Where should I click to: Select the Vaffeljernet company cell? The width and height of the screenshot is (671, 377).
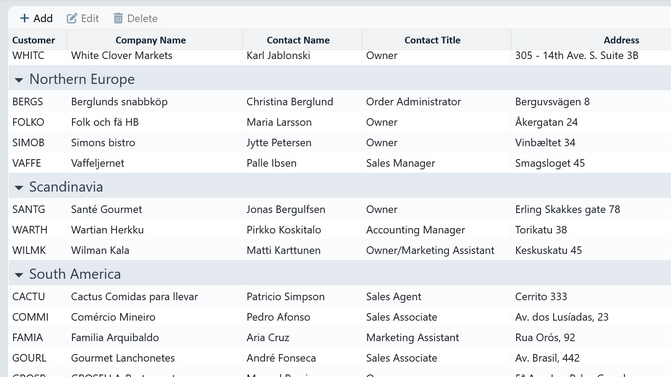[154, 163]
